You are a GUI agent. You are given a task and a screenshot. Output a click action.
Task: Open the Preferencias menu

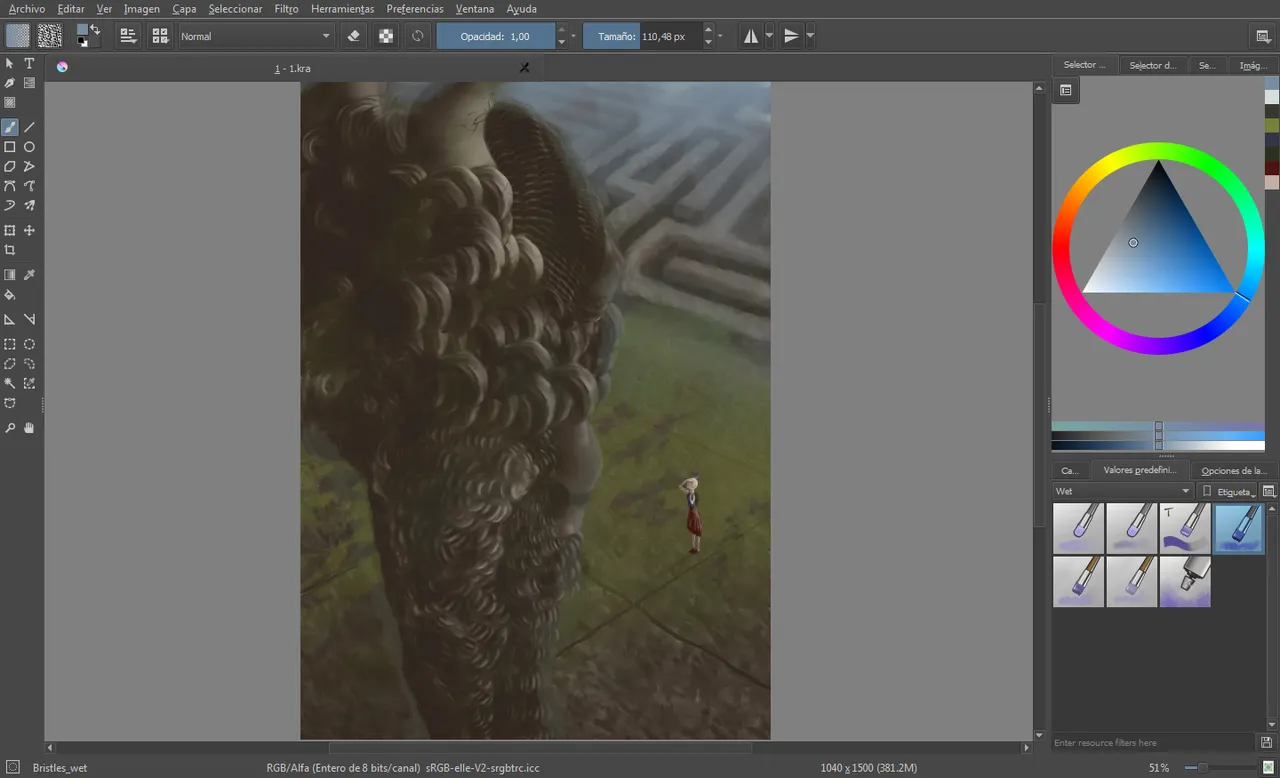tap(415, 9)
